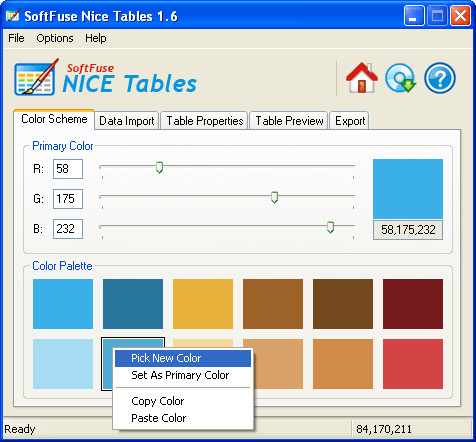Click the Ready status bar text
This screenshot has height=442, width=476.
pyautogui.click(x=20, y=429)
